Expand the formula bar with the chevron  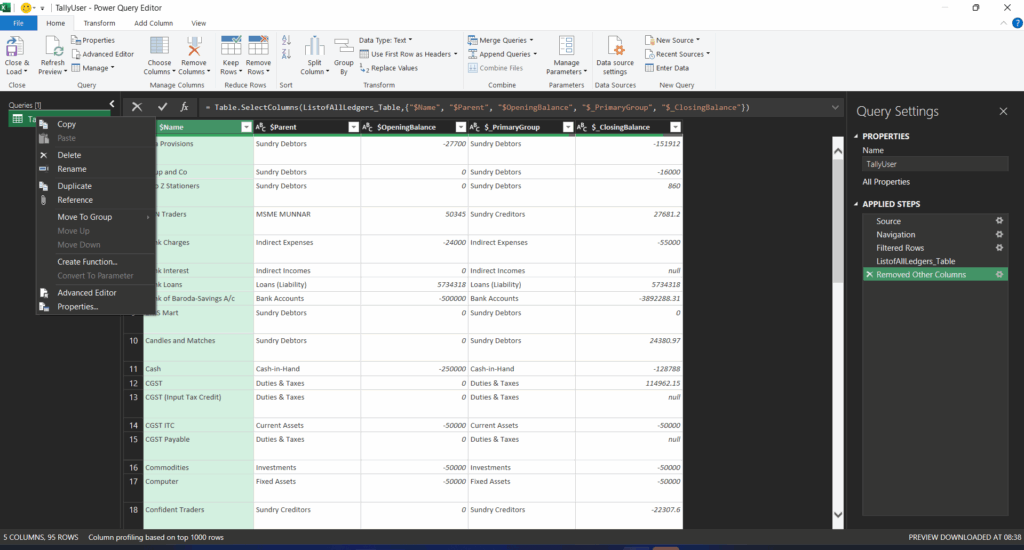835,106
